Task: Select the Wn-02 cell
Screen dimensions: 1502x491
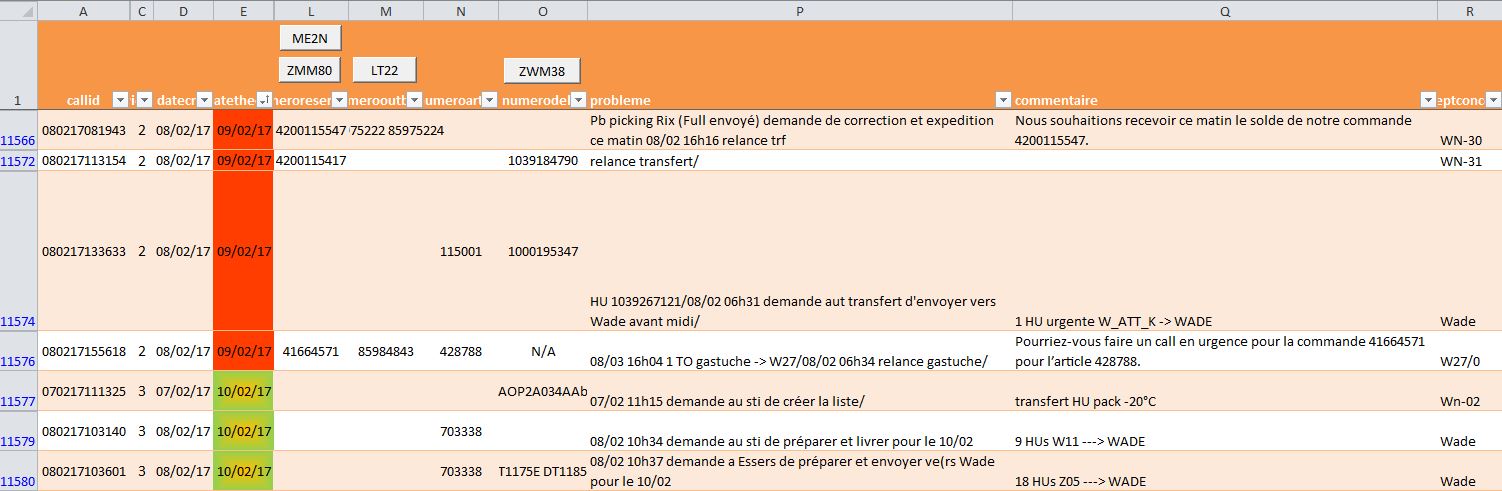Action: click(1470, 391)
